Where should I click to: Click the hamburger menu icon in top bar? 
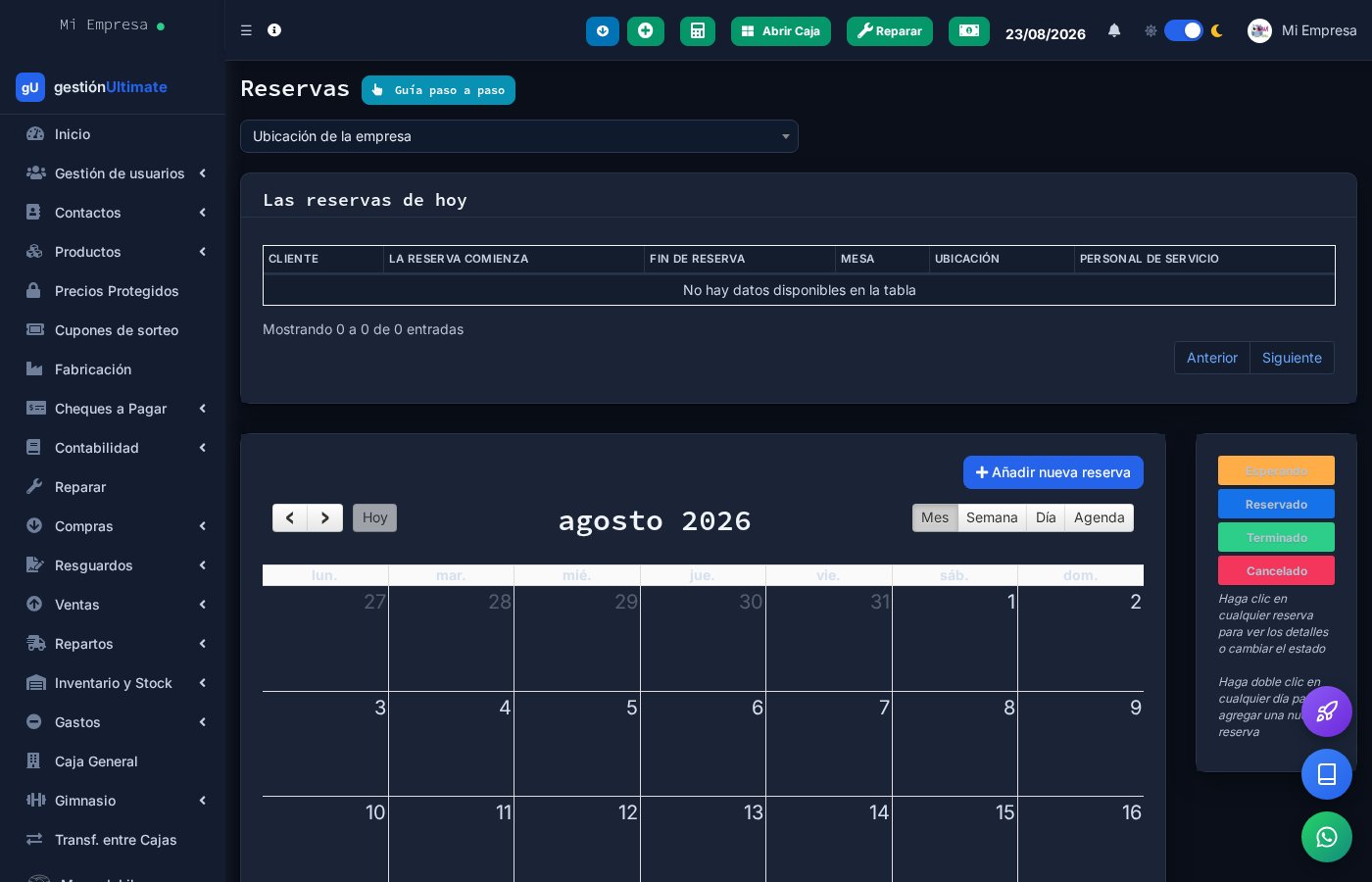246,30
